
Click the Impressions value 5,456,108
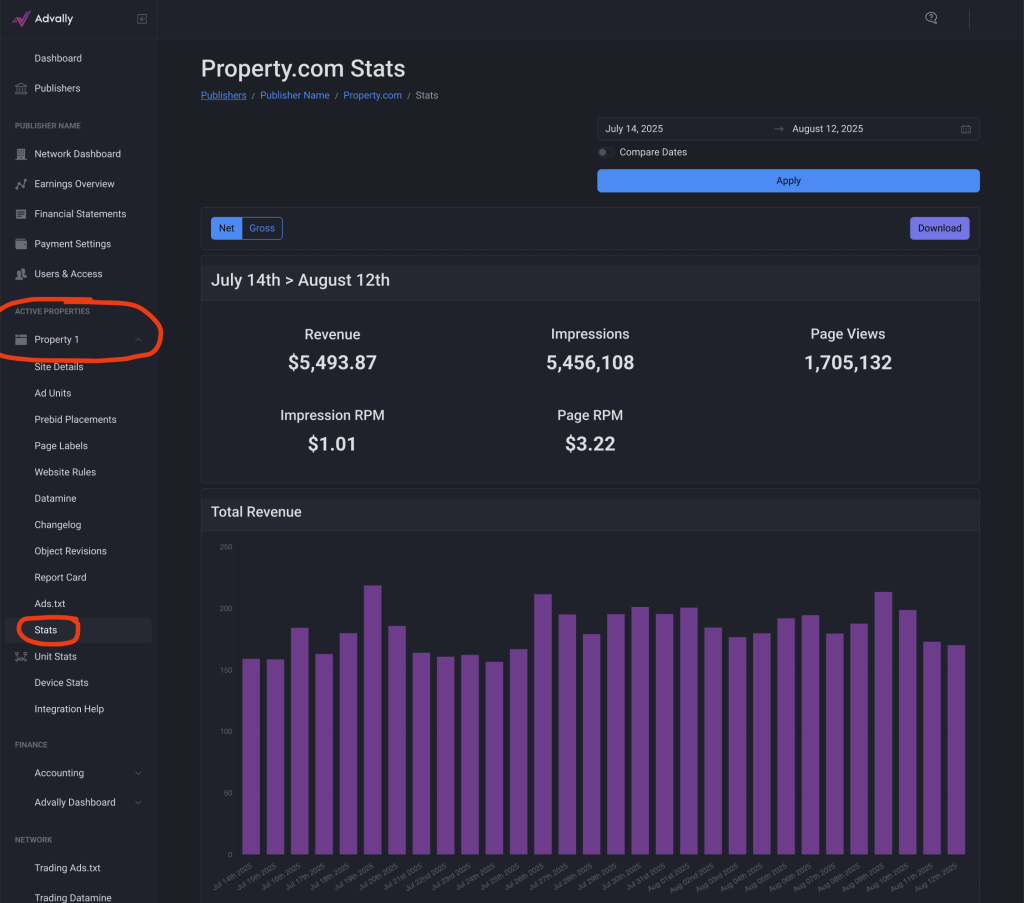[590, 363]
